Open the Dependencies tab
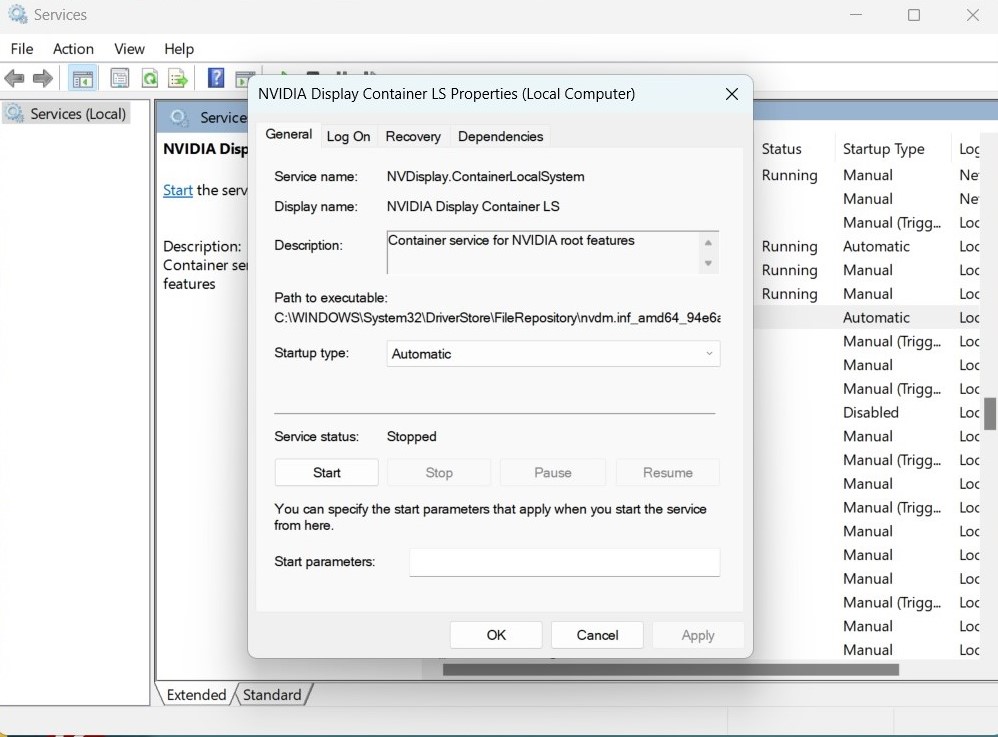The height and width of the screenshot is (737, 998). coord(500,136)
